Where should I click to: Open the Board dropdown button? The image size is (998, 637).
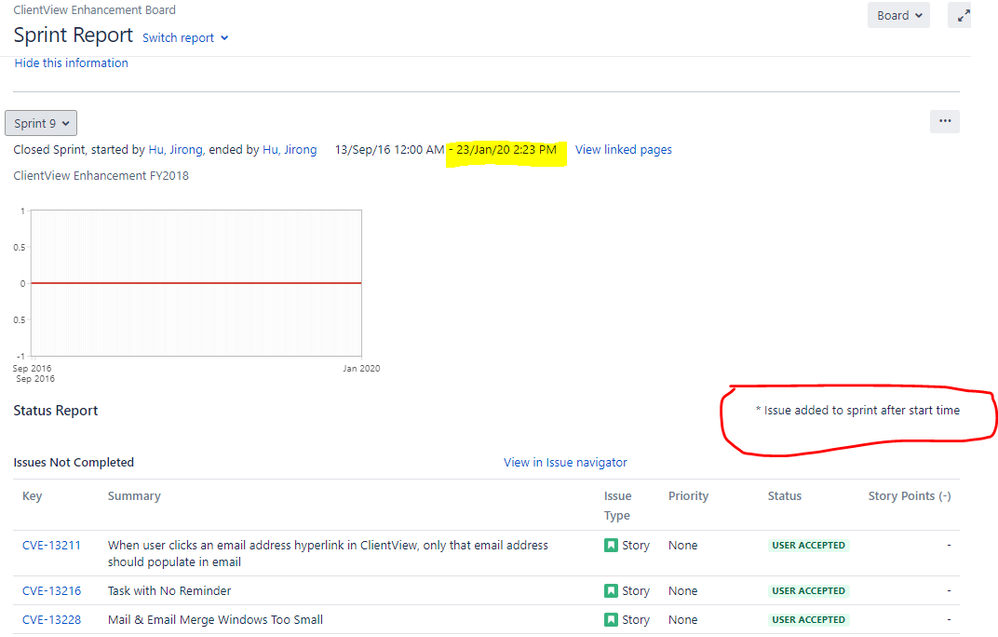[898, 15]
